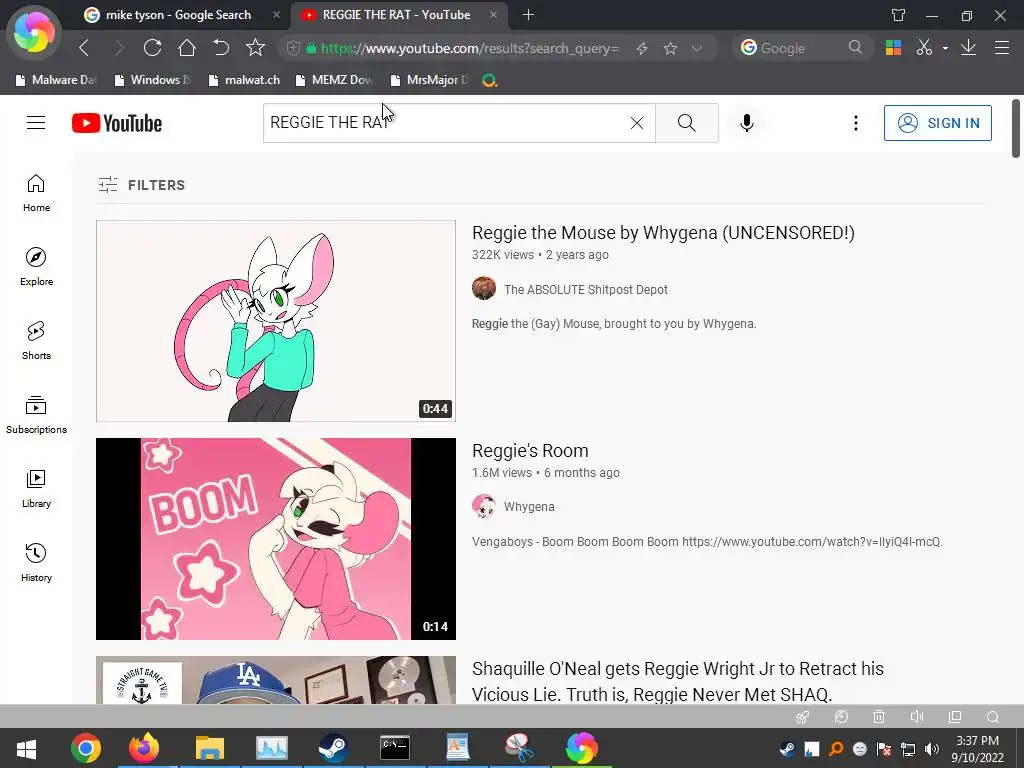Open the colorful grid apps icon

(893, 48)
